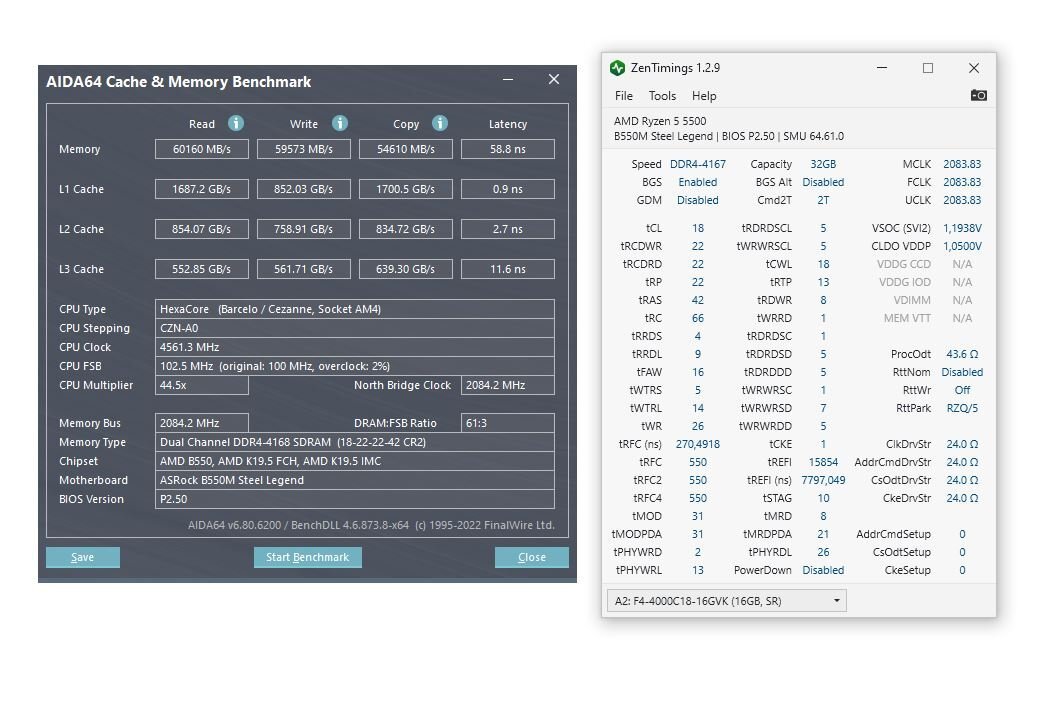Click the ZenTimings app logo icon
Image resolution: width=1042 pixels, height=702 pixels.
coord(617,68)
